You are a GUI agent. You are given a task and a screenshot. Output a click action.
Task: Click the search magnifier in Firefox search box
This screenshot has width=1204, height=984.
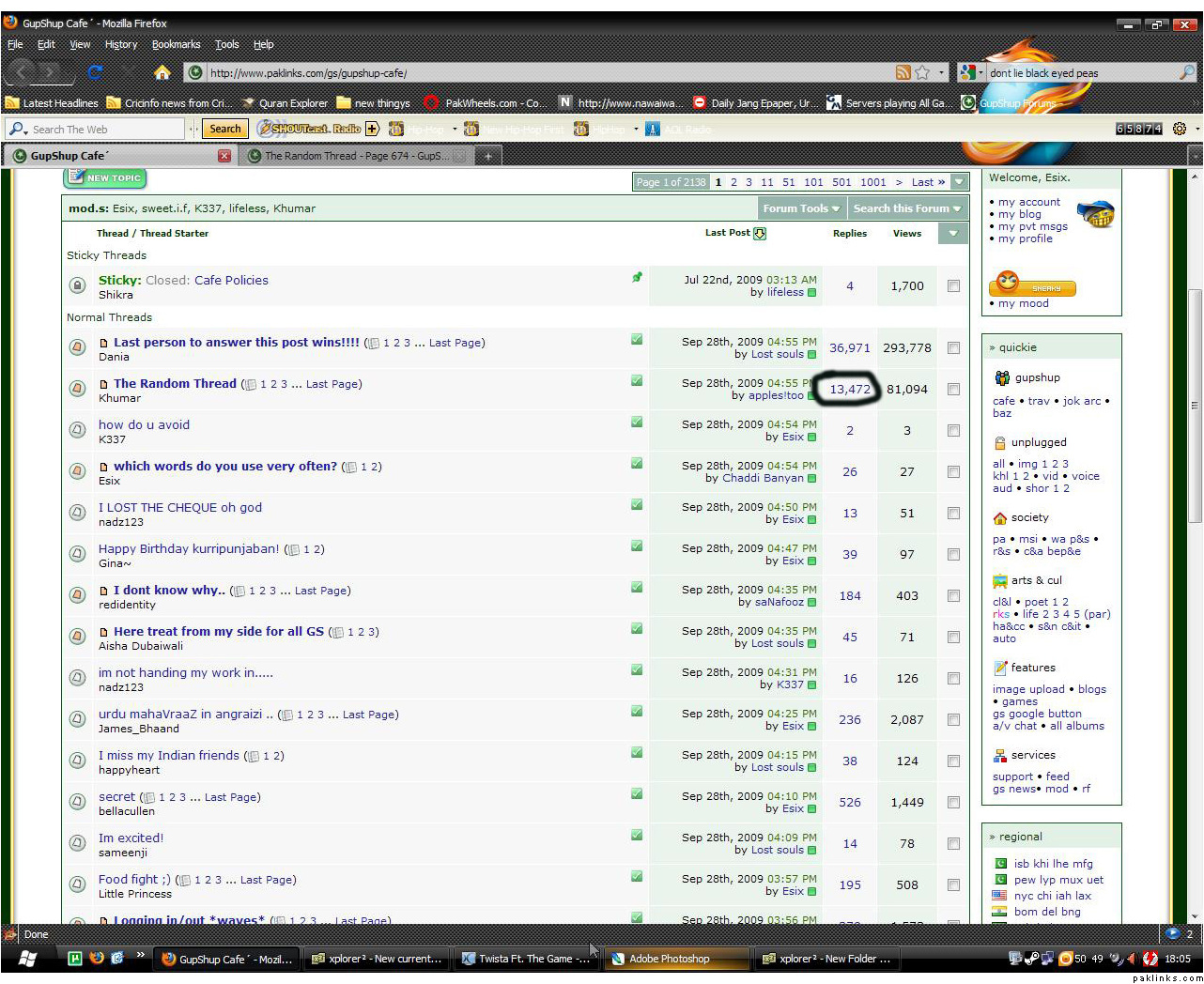coord(1187,72)
